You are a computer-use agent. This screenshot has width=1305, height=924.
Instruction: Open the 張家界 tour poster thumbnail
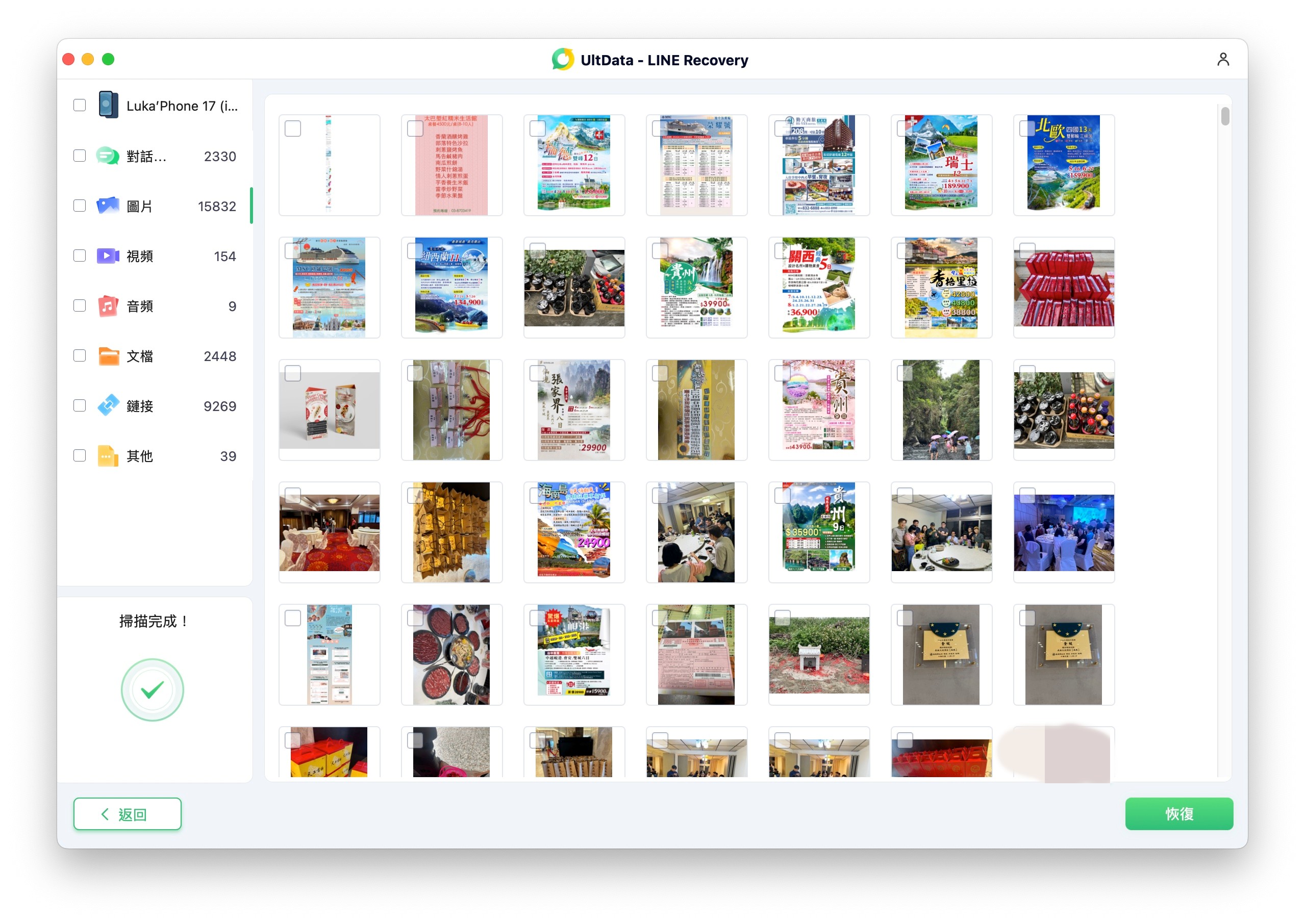pos(573,409)
